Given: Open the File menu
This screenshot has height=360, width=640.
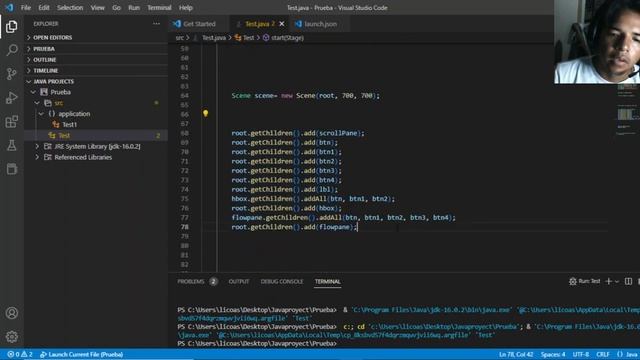Looking at the screenshot, I should [x=26, y=8].
